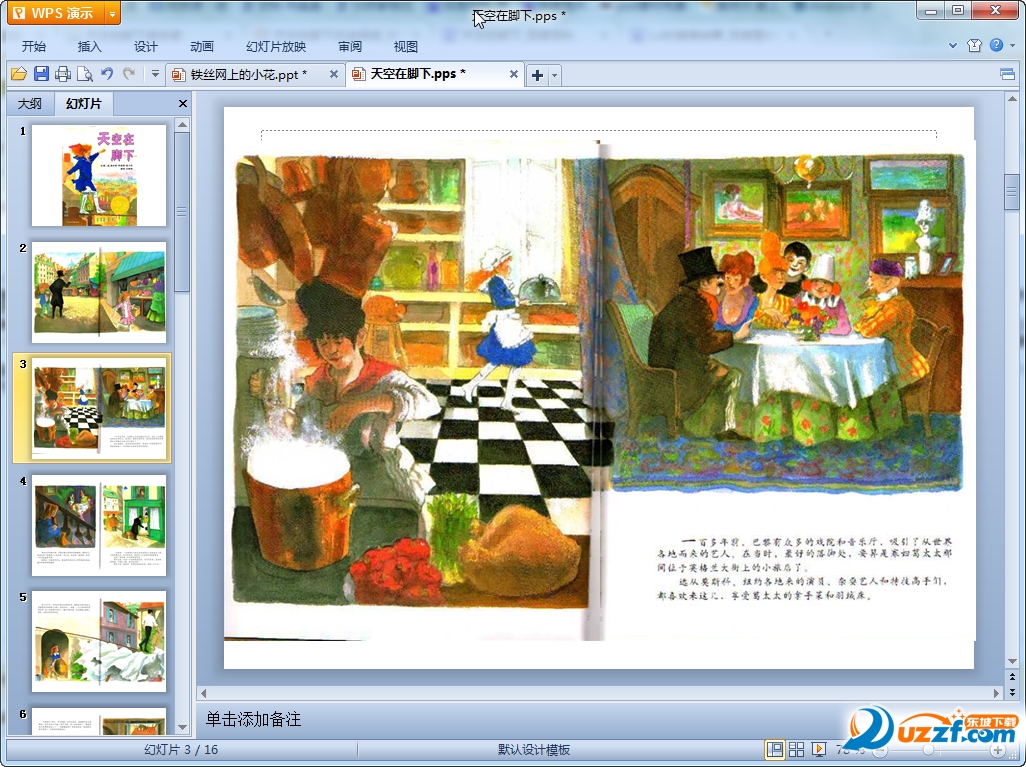Select slide 5 thumbnail
The height and width of the screenshot is (767, 1026).
click(x=99, y=641)
